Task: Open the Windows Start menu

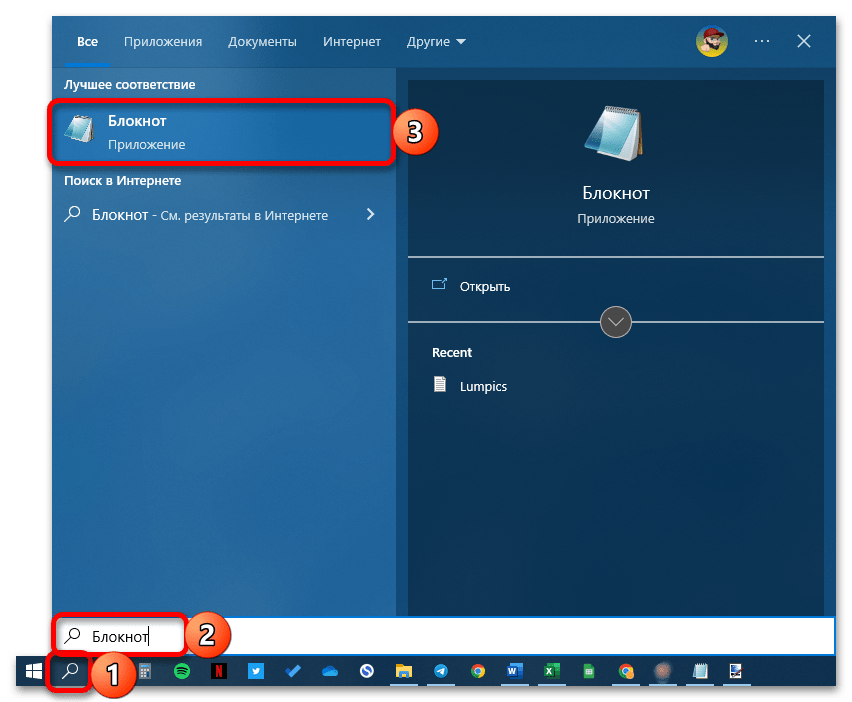Action: coord(32,672)
